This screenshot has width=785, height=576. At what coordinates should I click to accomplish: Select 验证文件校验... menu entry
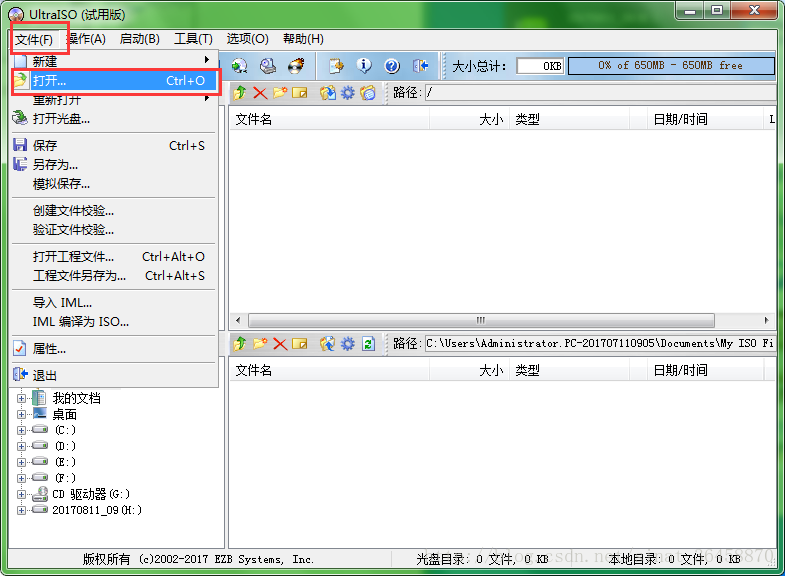115,230
